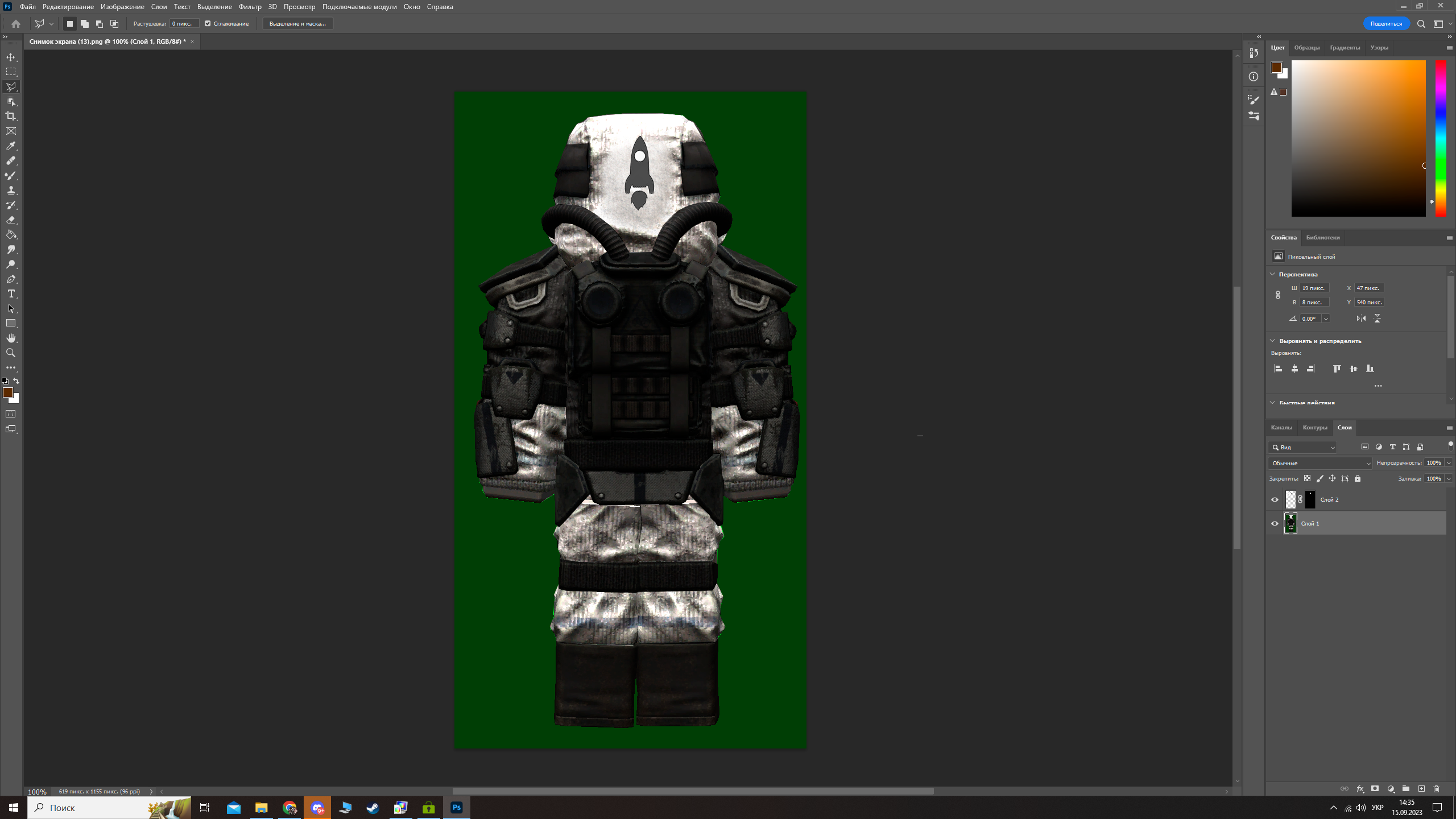
Task: Create a new layer icon
Action: (1421, 789)
